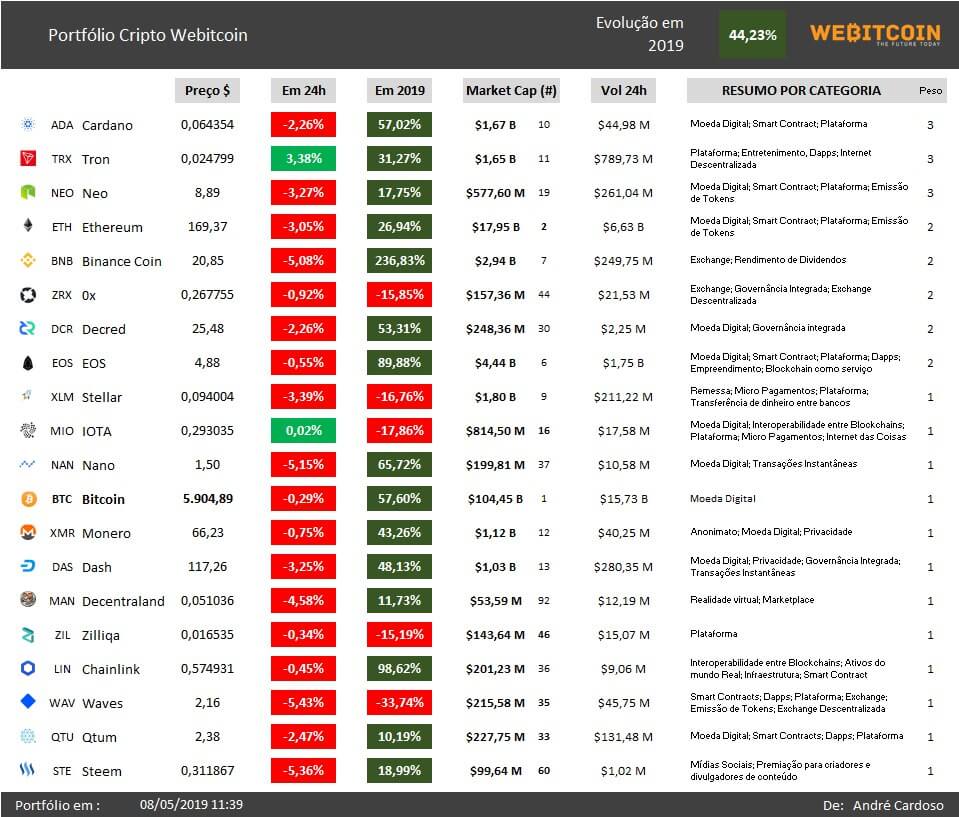Viewport: 959px width, 817px height.
Task: Click the Dash coin icon
Action: coord(28,566)
